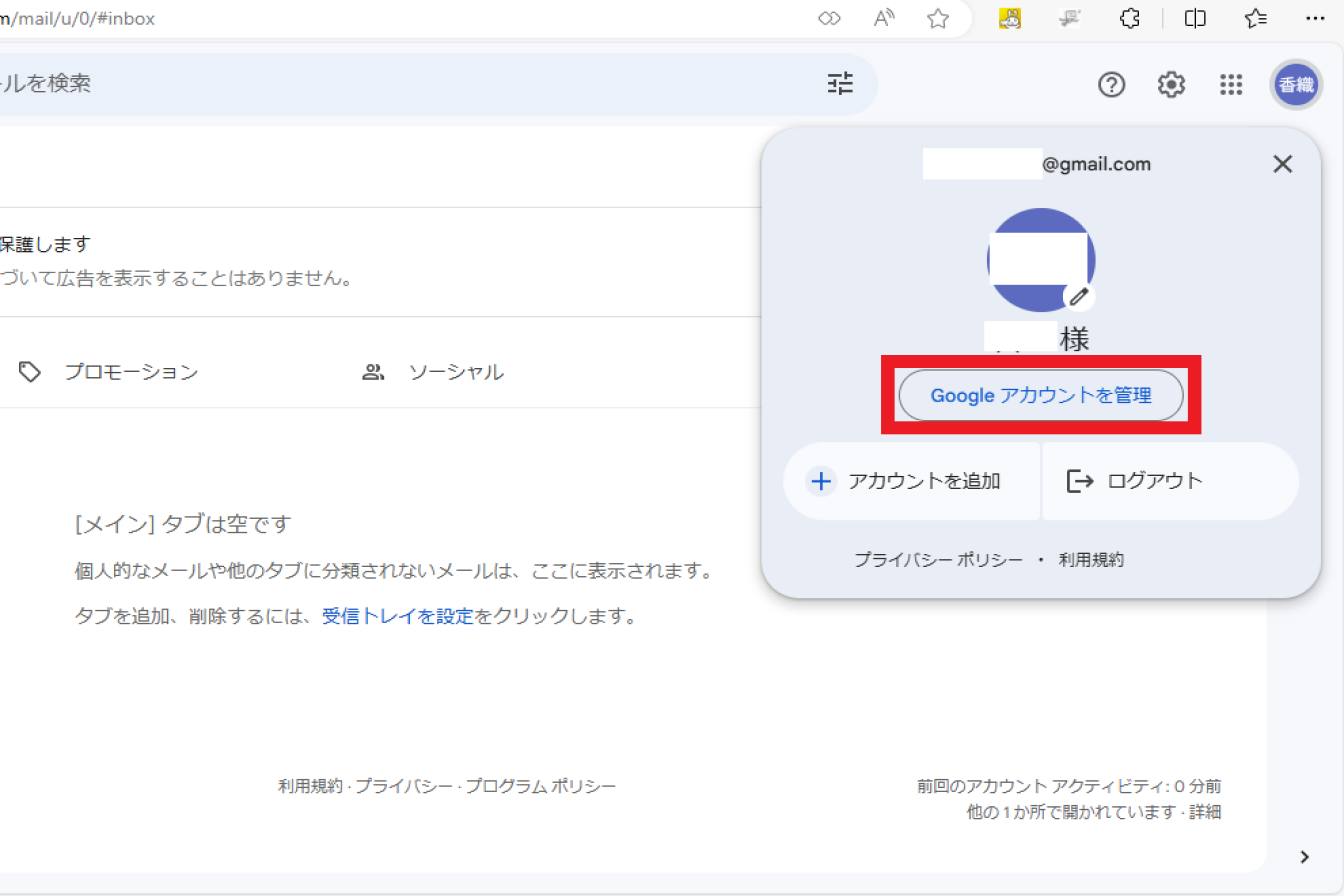Screen dimensions: 1344x896
Task: Click Google アカウントを管理 button
Action: (1041, 395)
